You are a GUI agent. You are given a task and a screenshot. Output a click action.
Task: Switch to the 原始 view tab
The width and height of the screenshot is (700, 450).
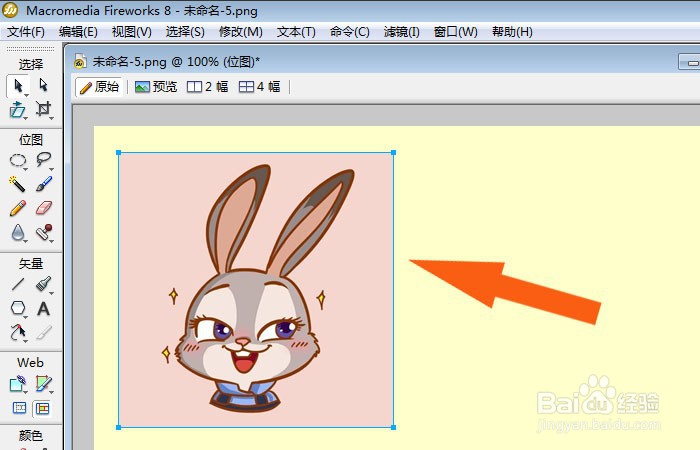pyautogui.click(x=99, y=87)
